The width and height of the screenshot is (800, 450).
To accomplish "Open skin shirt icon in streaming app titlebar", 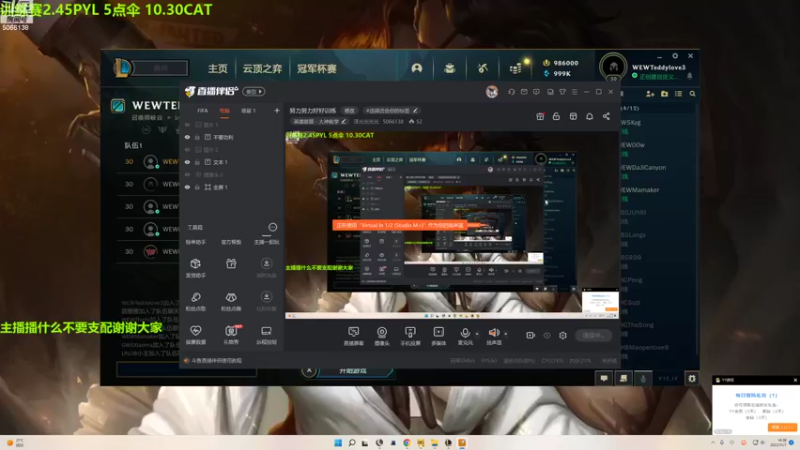I will [562, 92].
